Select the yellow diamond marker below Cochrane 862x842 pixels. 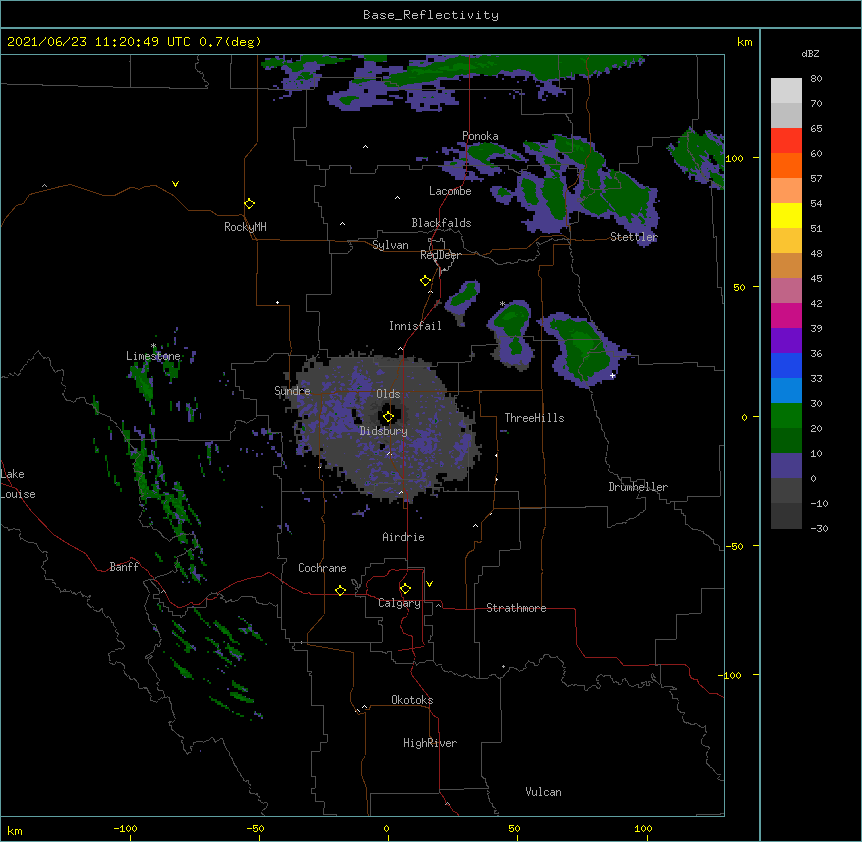click(340, 590)
